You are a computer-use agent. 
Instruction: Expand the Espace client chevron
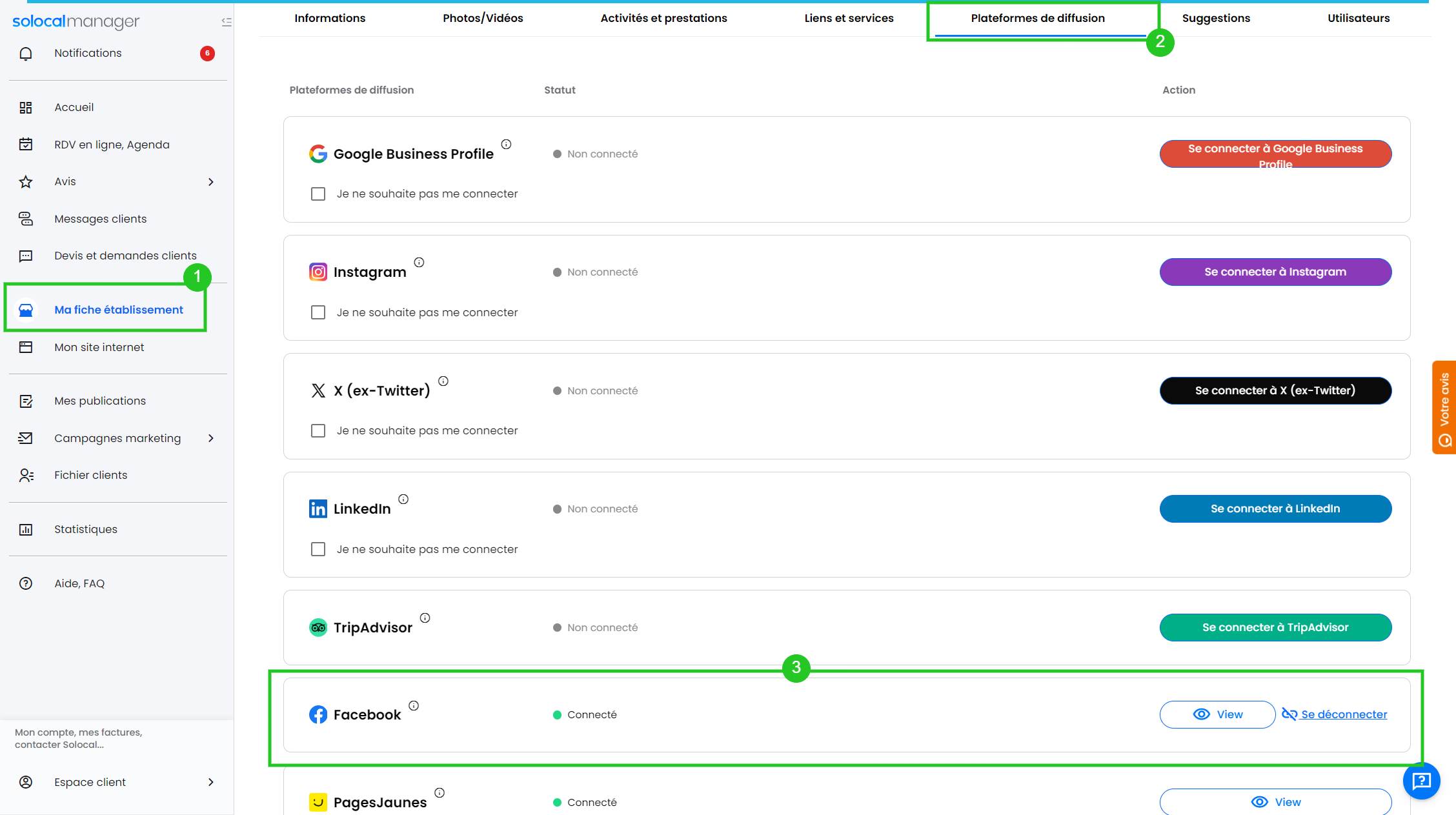click(211, 782)
